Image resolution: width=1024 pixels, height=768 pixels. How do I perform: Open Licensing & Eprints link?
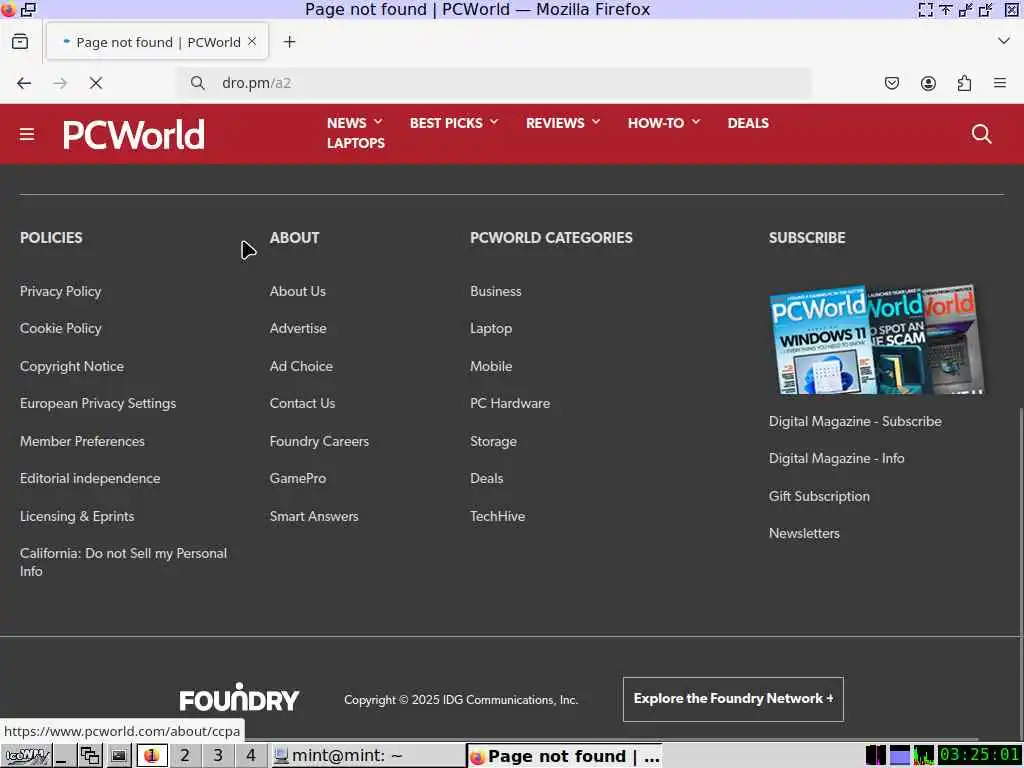click(77, 517)
